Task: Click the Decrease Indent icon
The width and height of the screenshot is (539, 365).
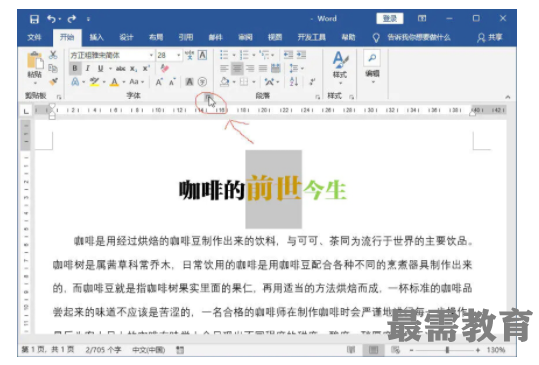Action: [x=288, y=55]
